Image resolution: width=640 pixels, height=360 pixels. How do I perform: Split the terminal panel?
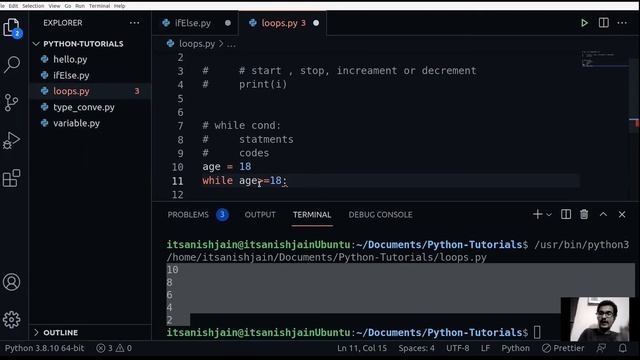pyautogui.click(x=566, y=214)
